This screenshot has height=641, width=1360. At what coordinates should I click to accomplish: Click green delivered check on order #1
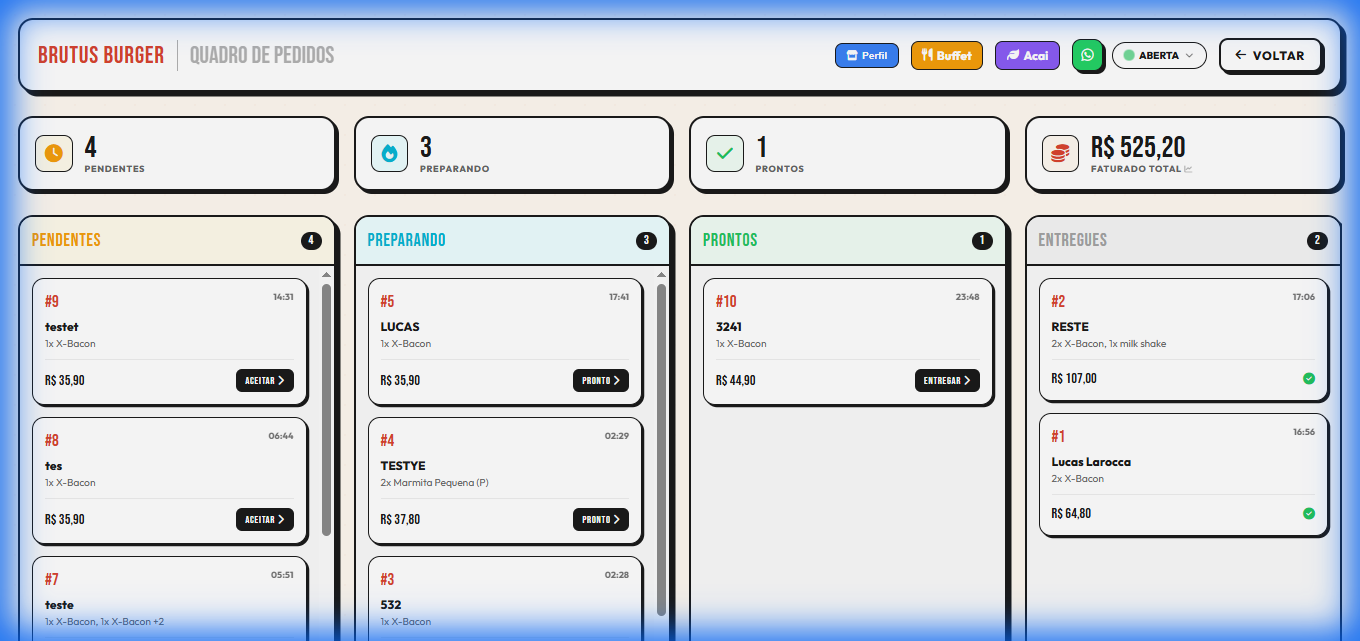[x=1309, y=513]
